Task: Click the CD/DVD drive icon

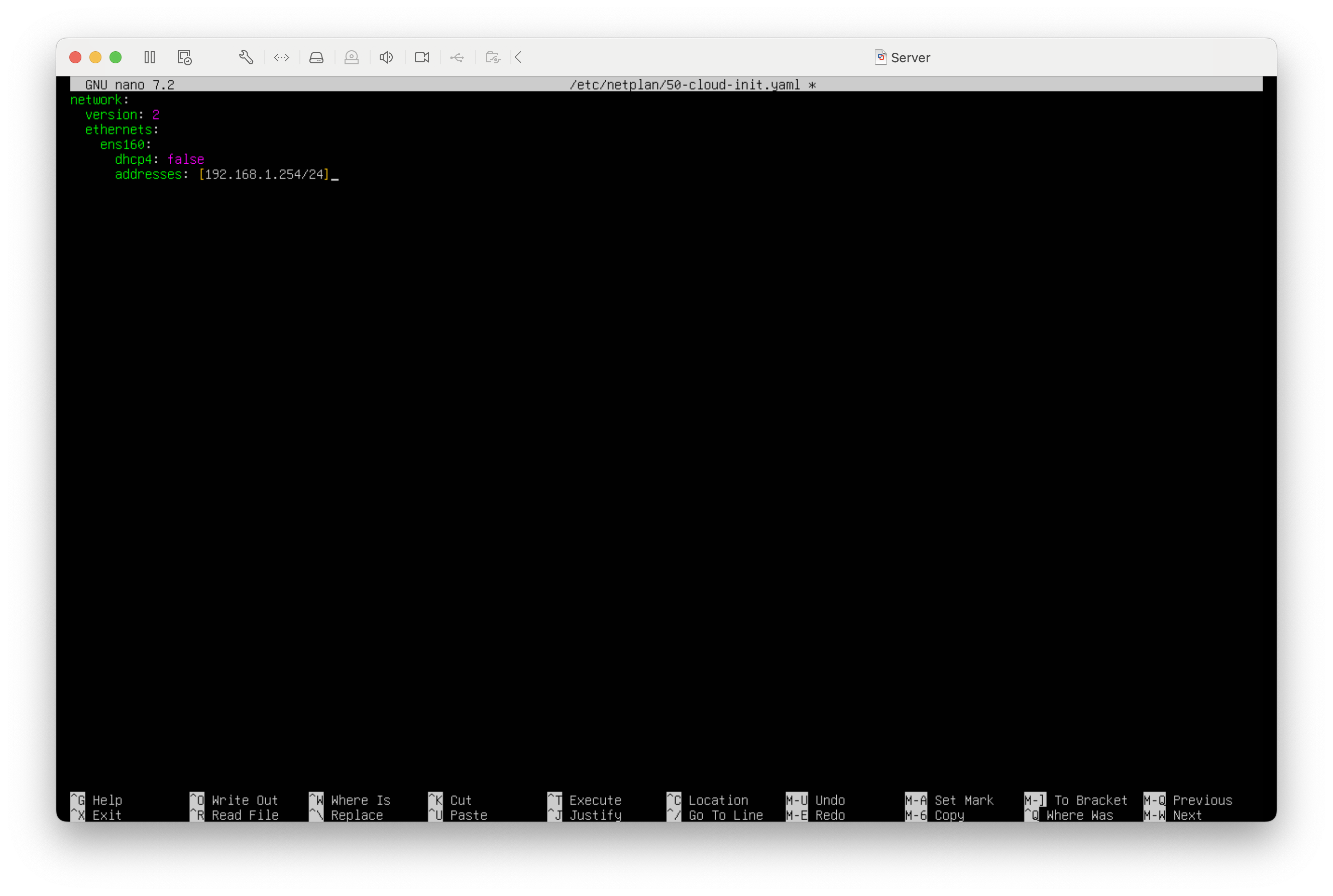Action: tap(352, 57)
